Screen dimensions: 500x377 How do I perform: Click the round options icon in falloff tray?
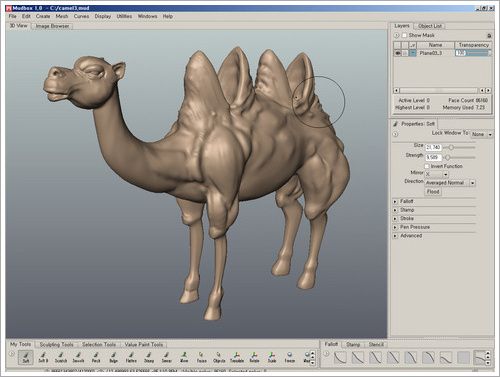point(327,354)
